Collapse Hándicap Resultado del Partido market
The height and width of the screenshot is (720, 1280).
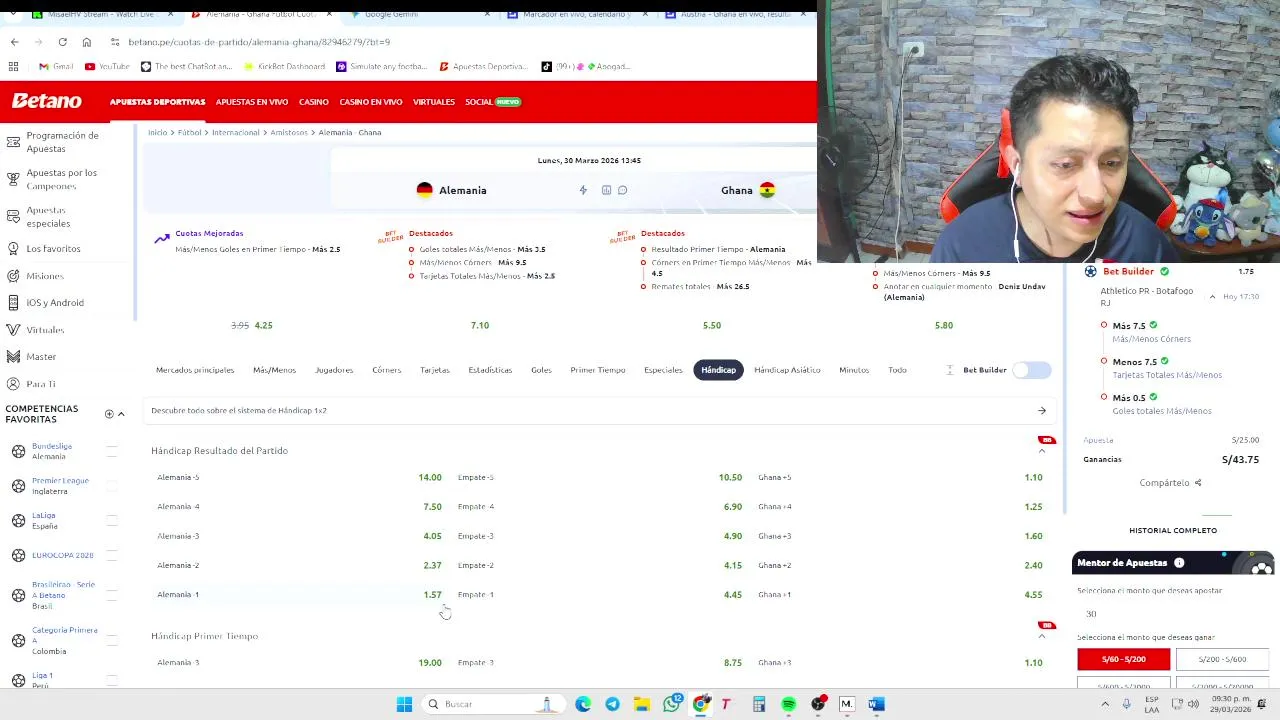[1041, 451]
